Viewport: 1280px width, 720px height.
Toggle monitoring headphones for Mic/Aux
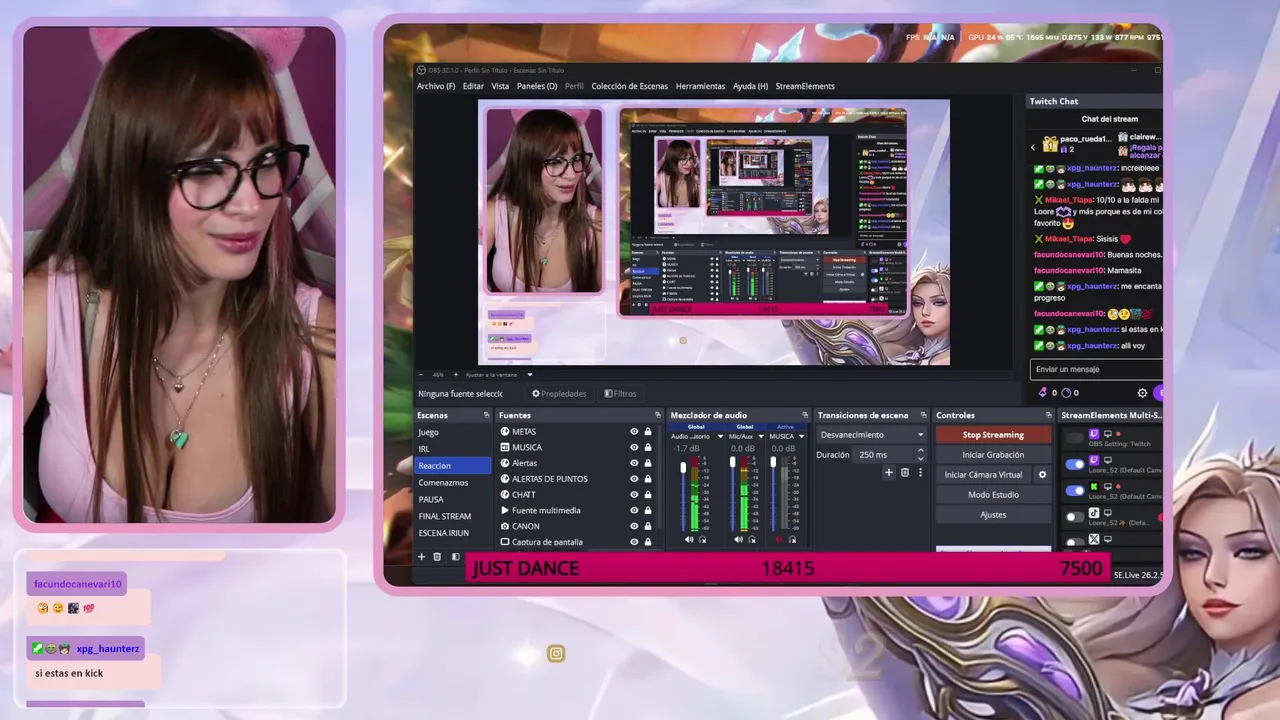click(752, 540)
